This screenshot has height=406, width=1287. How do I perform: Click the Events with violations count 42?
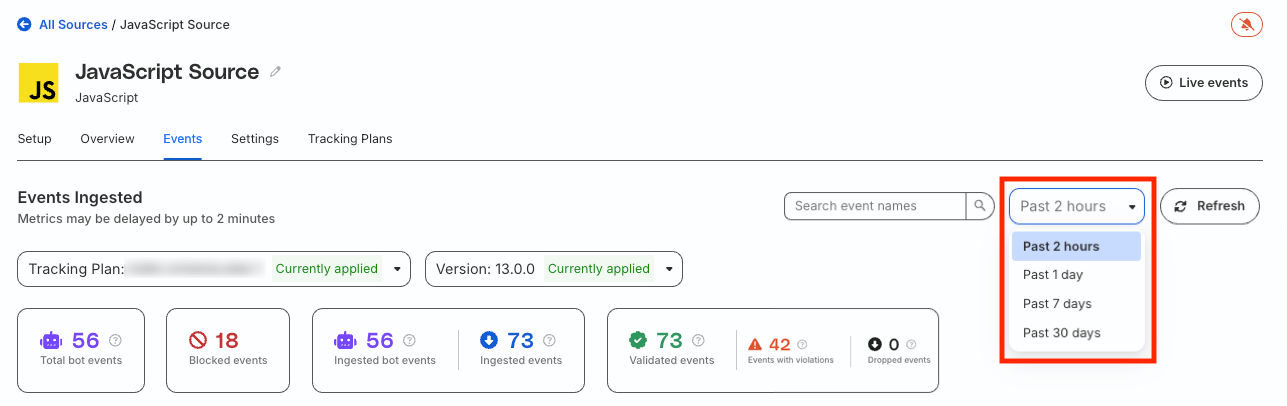point(780,344)
